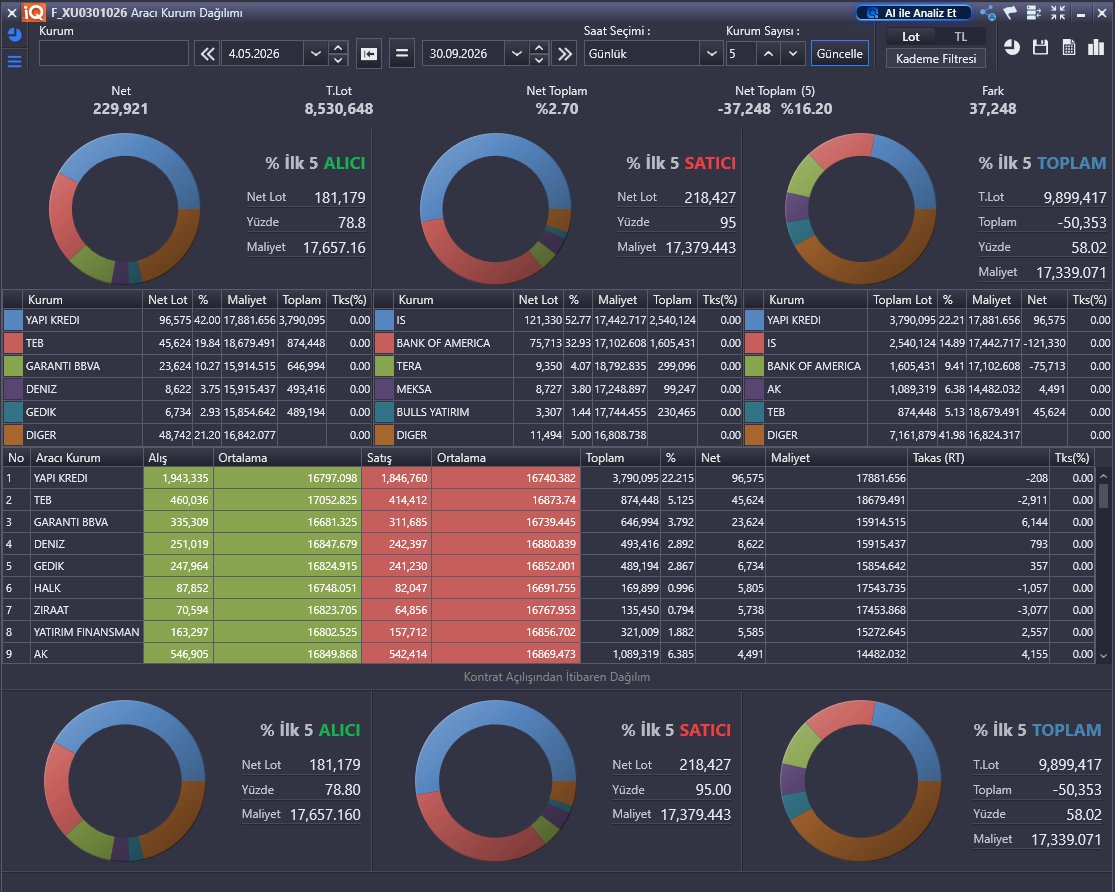Viewport: 1115px width, 892px height.
Task: Click the scrollbar down arrow of the main table
Action: coord(1103,655)
